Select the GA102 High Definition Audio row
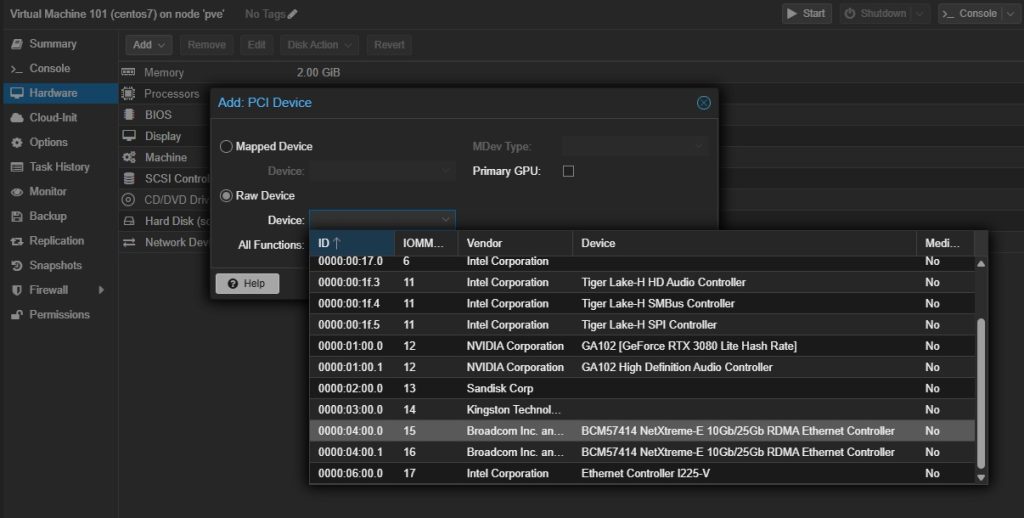The width and height of the screenshot is (1024, 518). pos(643,367)
